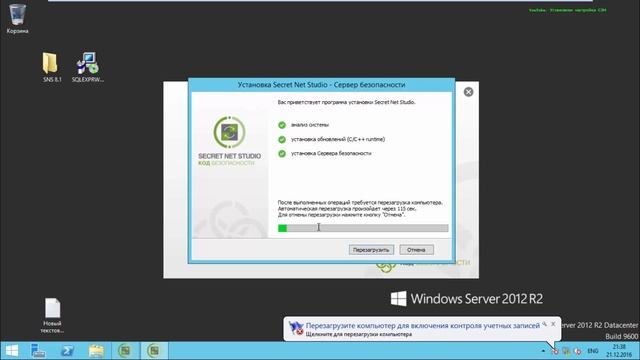Close the background Secret Net Studio splash window
This screenshot has height=360, width=640.
tap(468, 92)
